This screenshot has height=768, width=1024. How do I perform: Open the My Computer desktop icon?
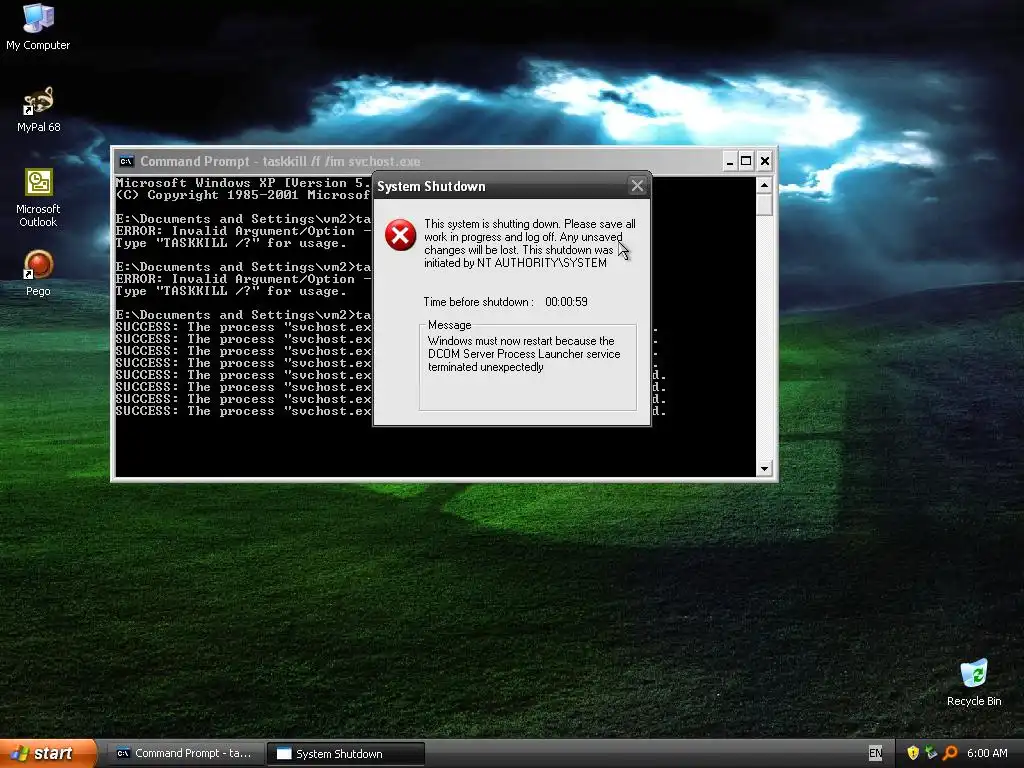click(x=38, y=27)
